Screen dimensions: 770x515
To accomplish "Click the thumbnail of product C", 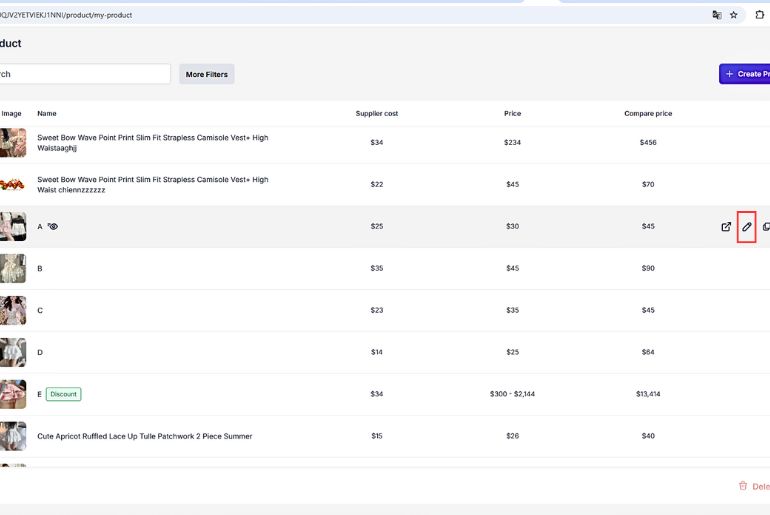I will click(13, 310).
